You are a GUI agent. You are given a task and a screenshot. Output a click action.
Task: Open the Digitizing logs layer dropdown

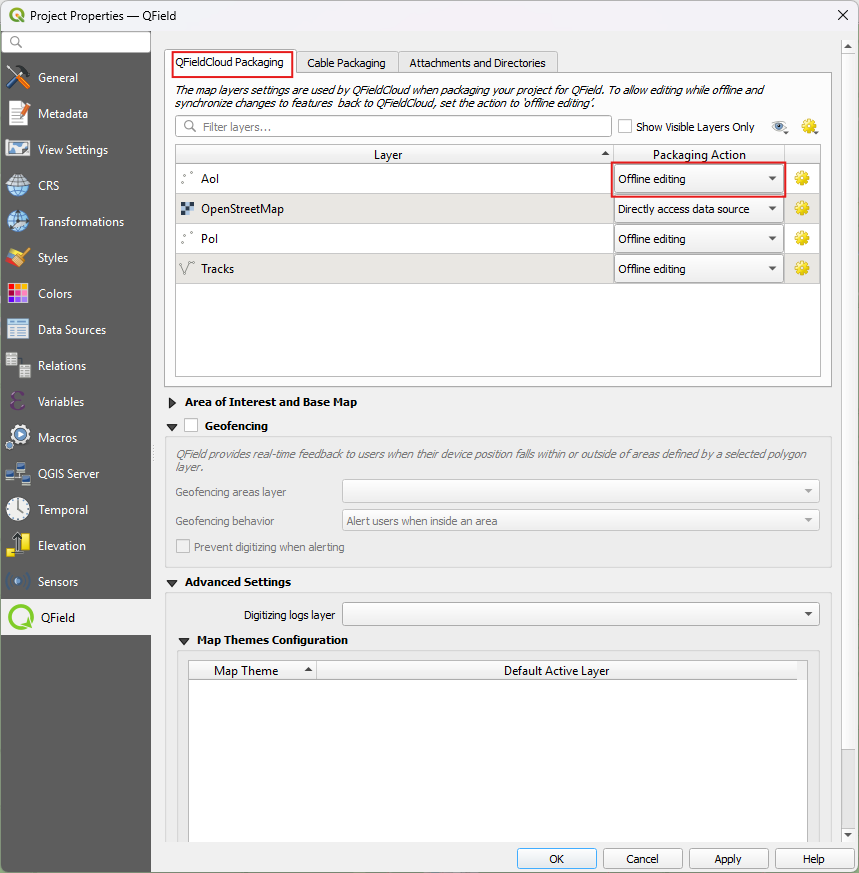pyautogui.click(x=581, y=614)
